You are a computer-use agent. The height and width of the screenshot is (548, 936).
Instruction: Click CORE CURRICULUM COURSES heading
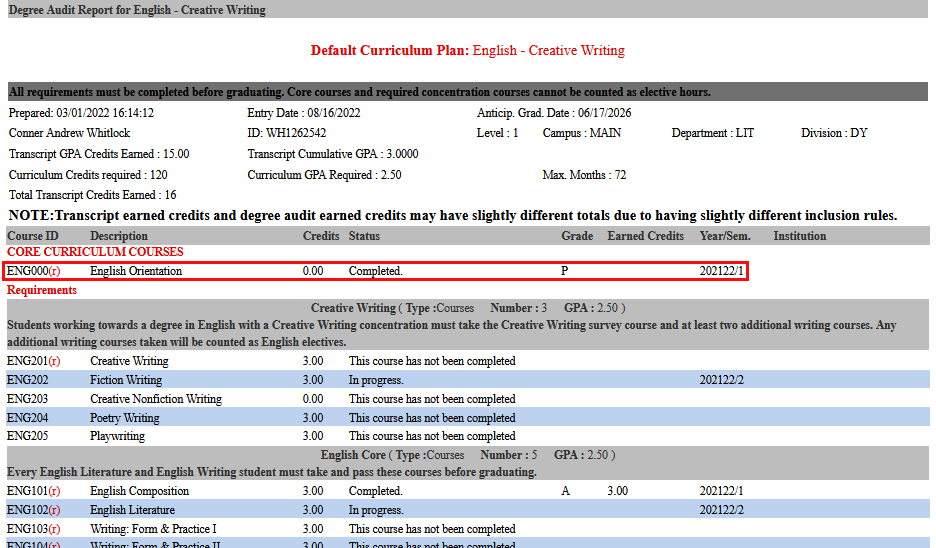[95, 252]
